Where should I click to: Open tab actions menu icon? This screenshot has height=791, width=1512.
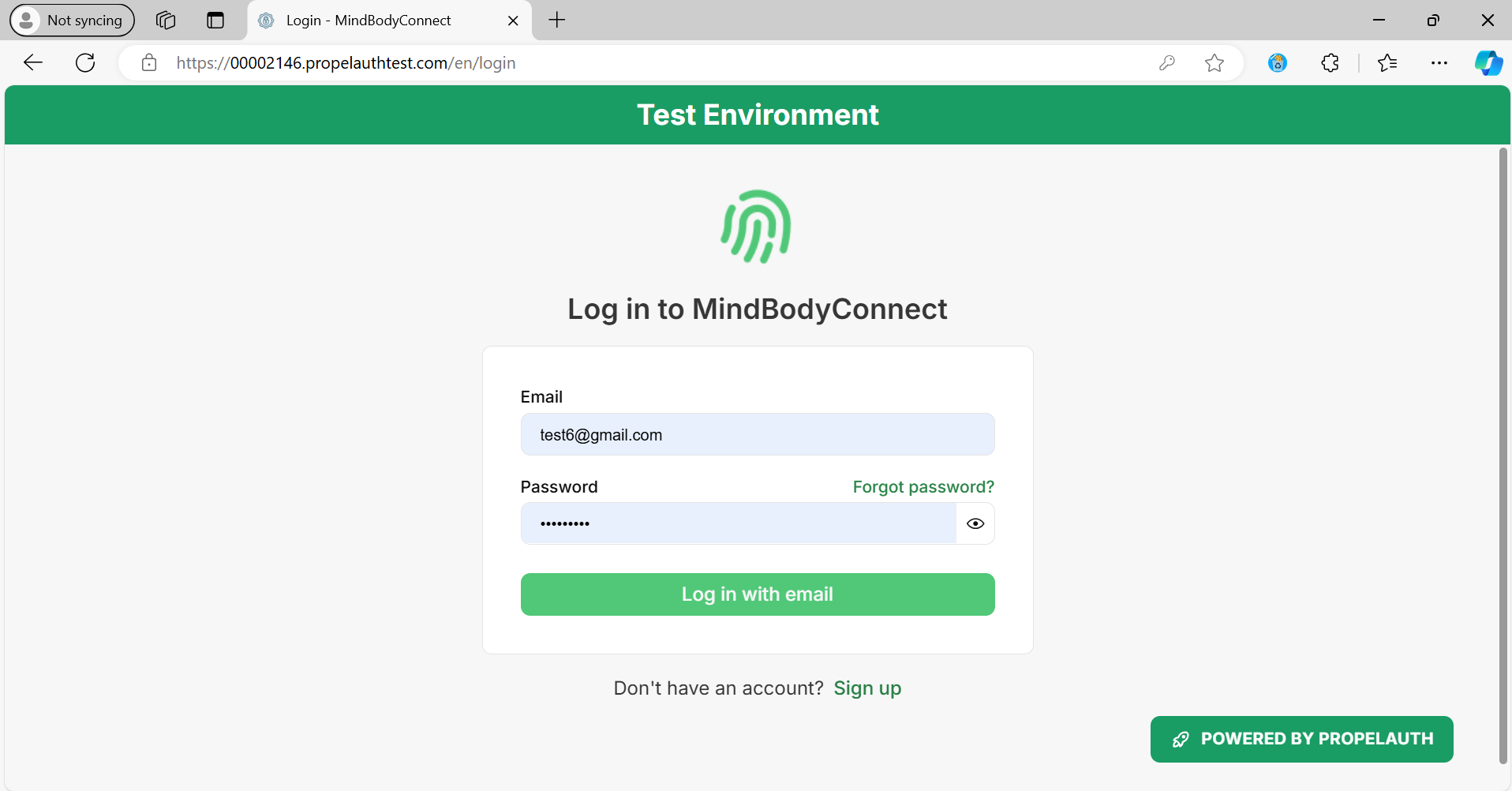[215, 21]
